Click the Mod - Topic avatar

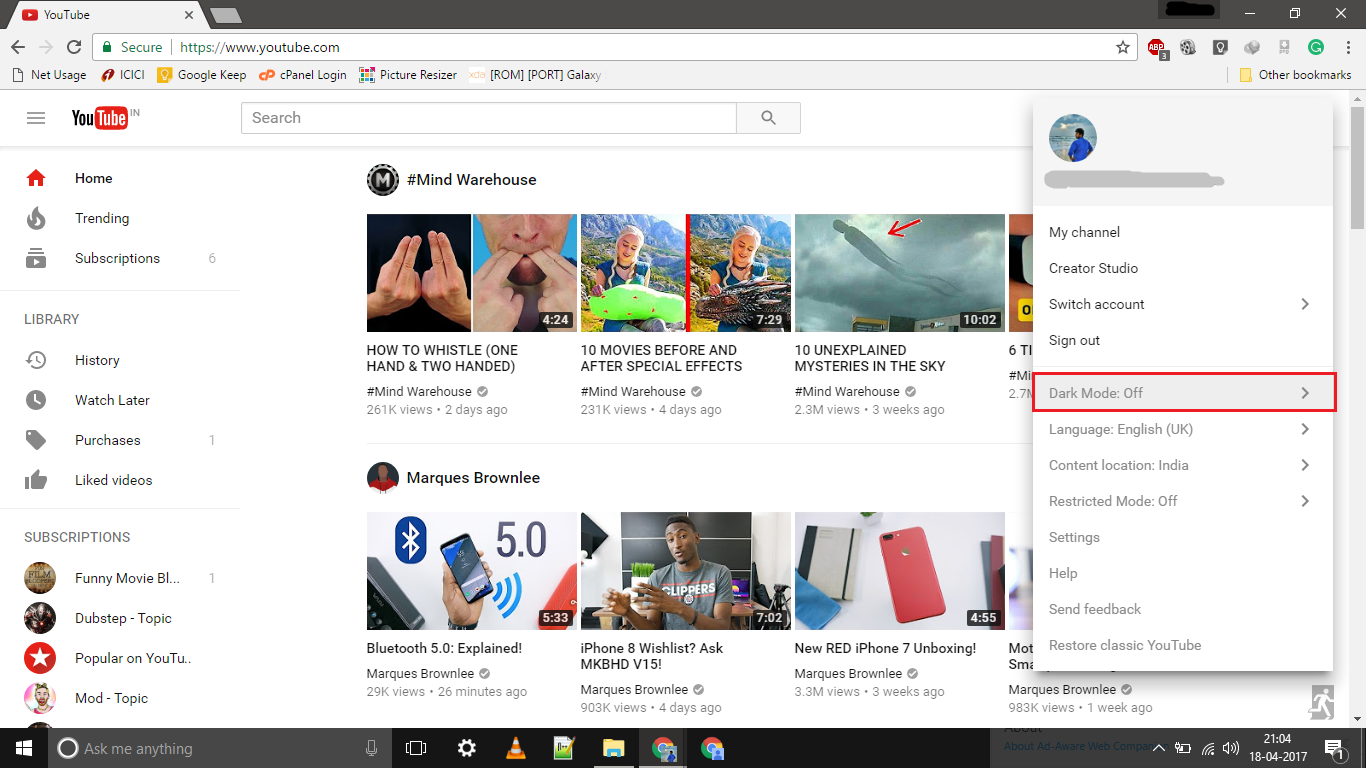(x=40, y=698)
